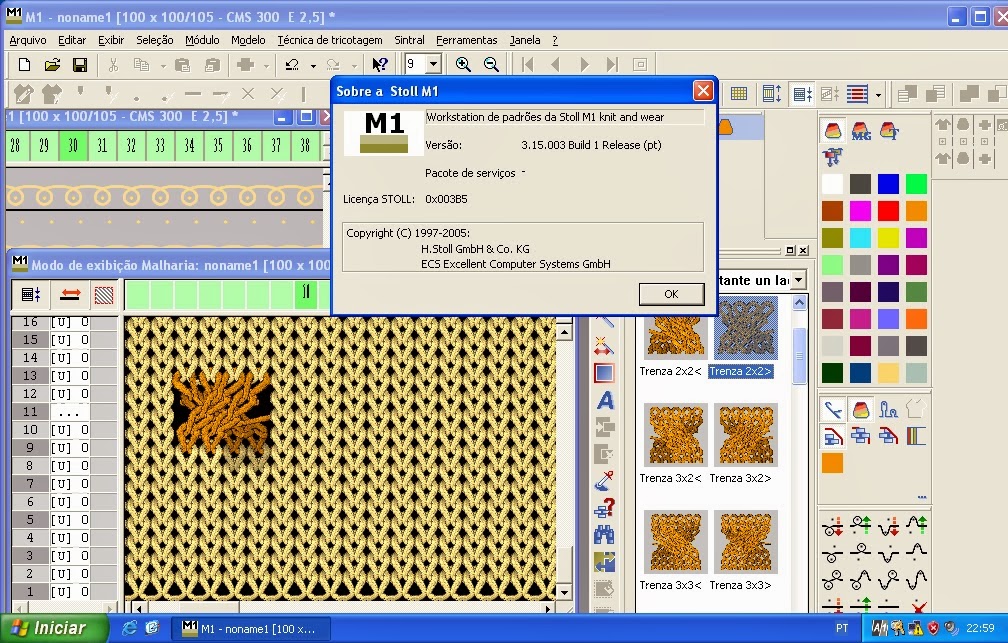
Task: Select the orange swatch below yarn icons
Action: [x=832, y=463]
